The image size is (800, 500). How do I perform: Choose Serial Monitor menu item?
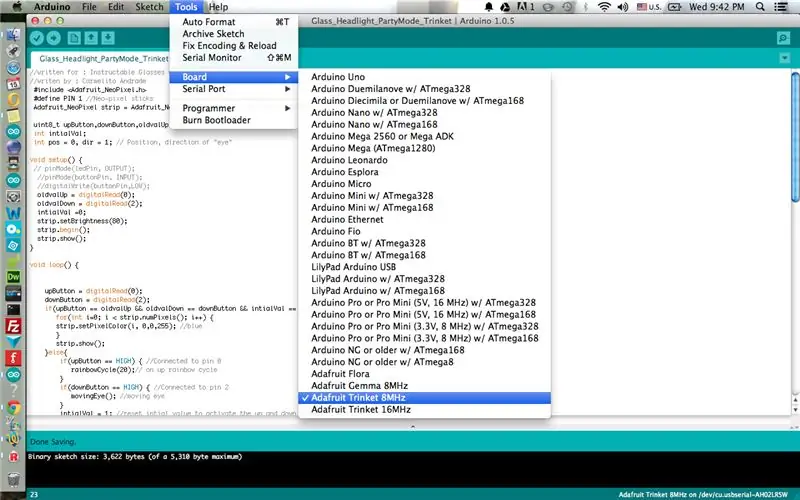[234, 58]
